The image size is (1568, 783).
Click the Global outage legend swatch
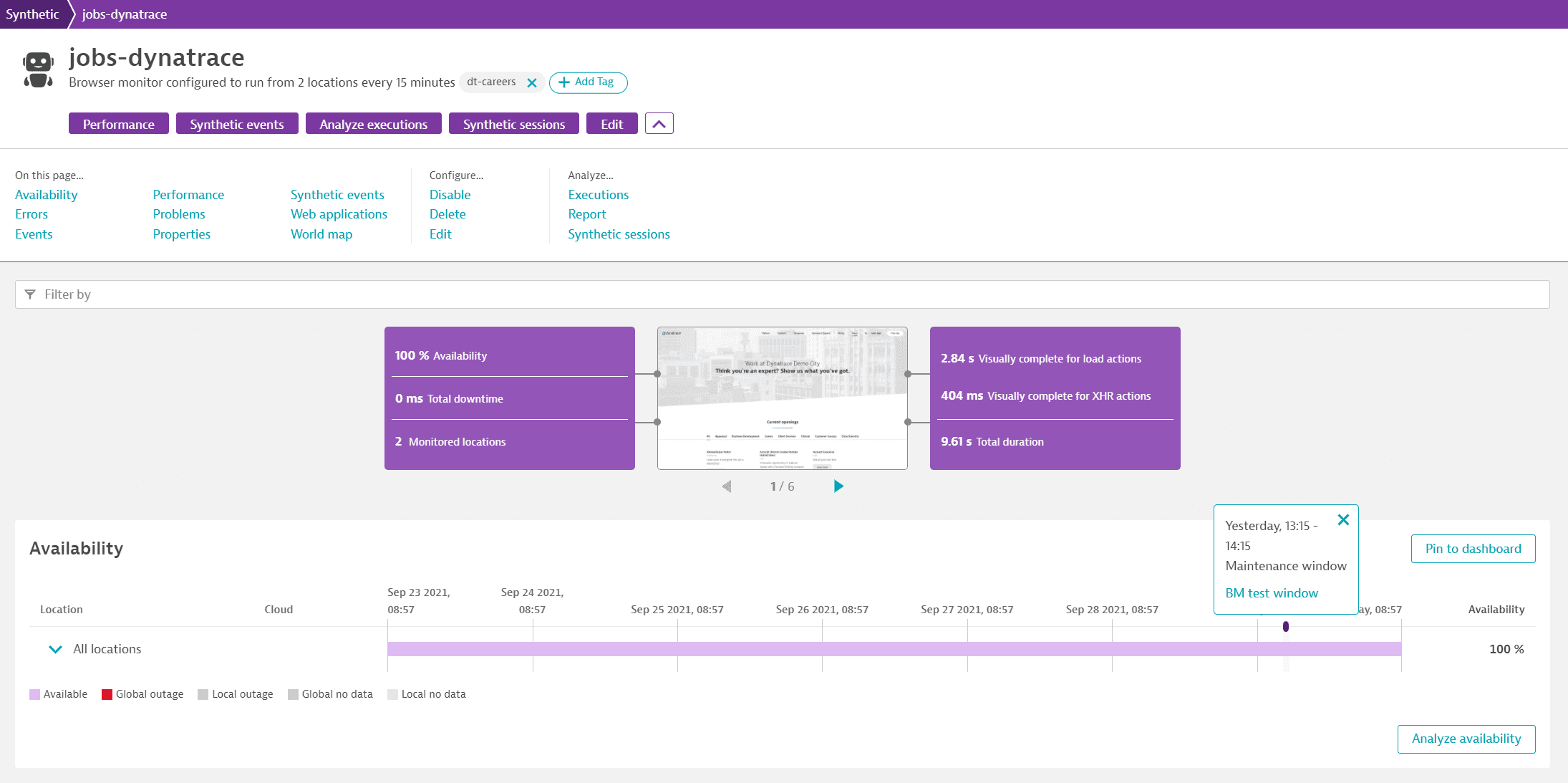(107, 694)
